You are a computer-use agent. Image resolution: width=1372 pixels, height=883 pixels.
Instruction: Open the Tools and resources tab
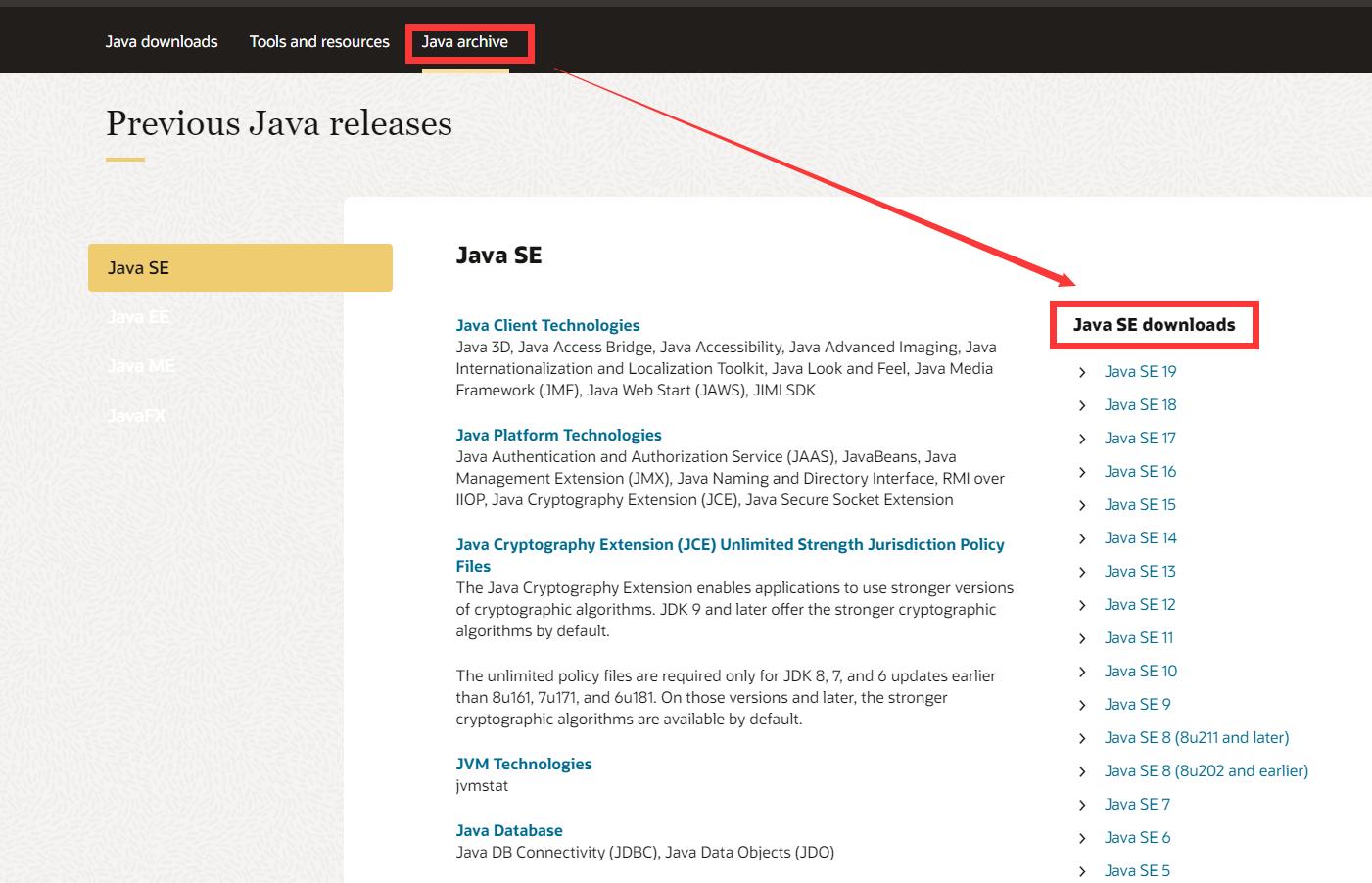click(319, 41)
